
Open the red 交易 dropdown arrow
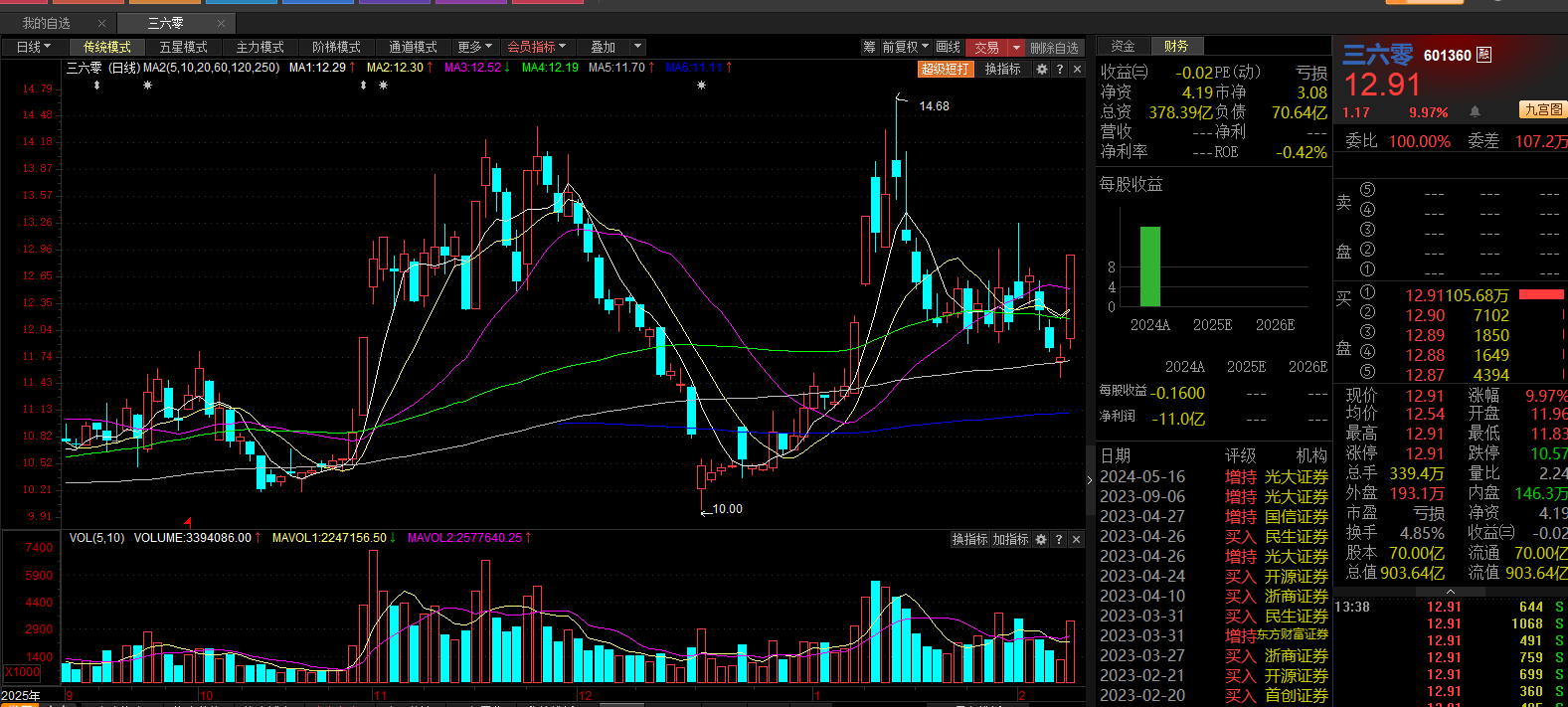1016,48
